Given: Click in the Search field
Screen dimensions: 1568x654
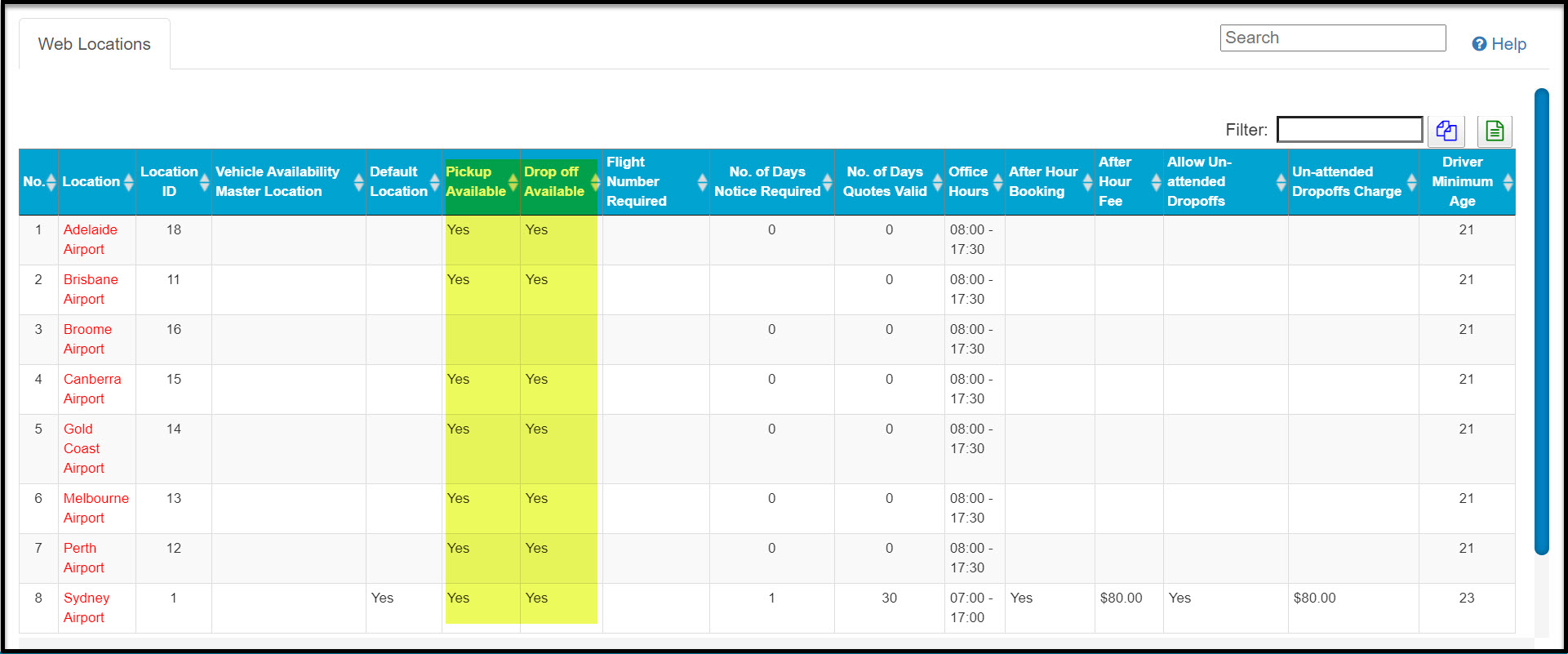Looking at the screenshot, I should 1333,38.
